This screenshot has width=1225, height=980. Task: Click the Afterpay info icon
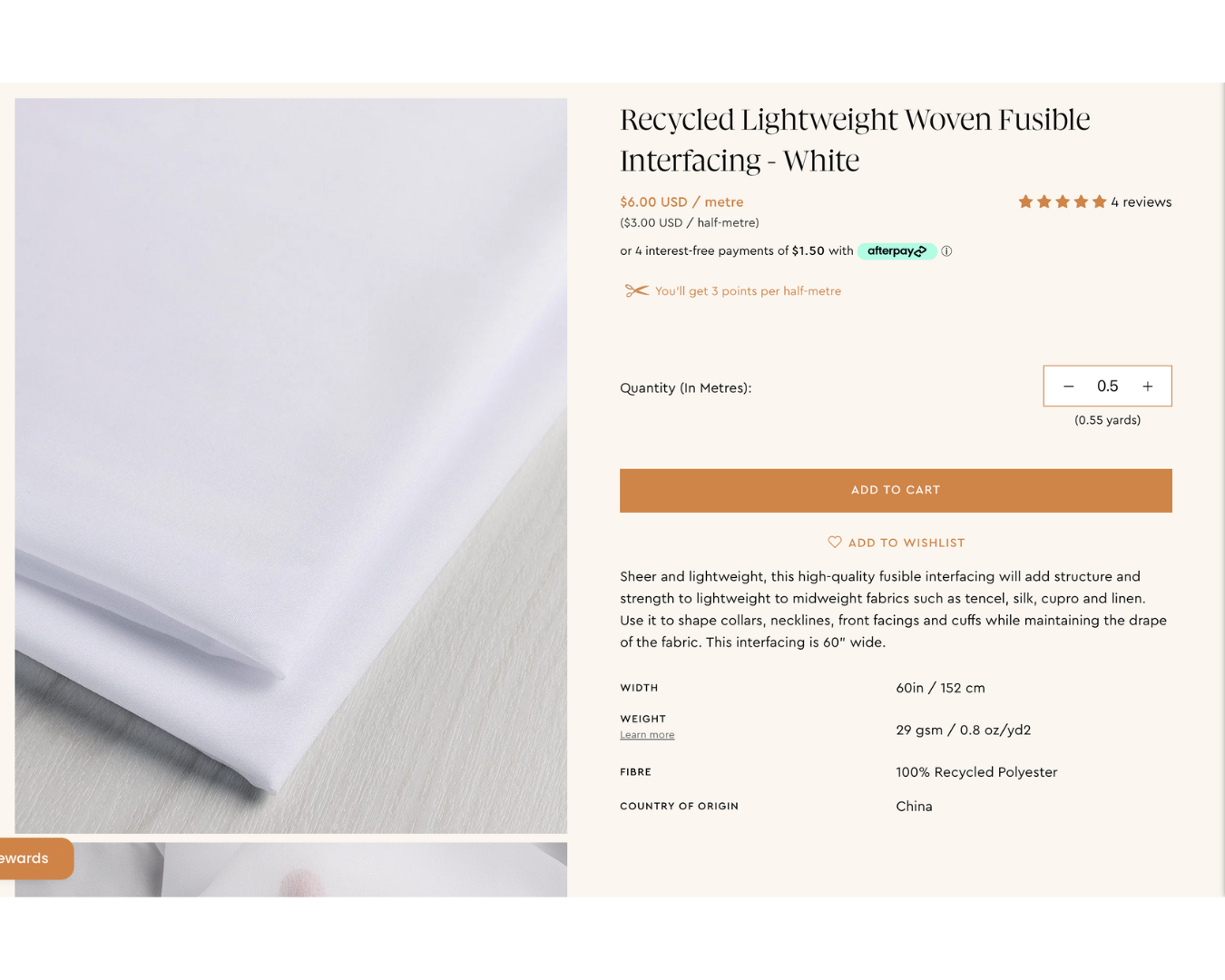946,251
